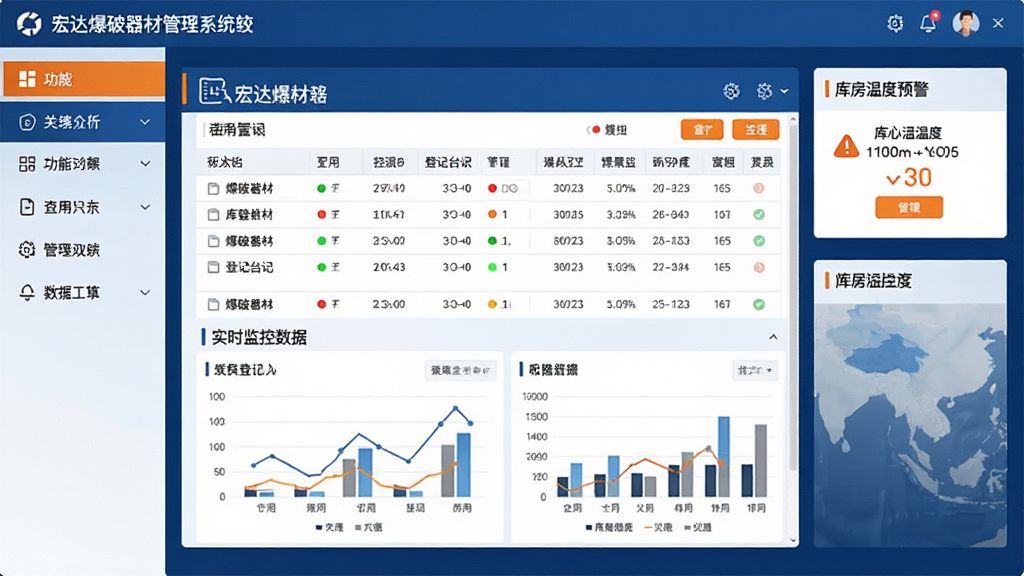Tick the checkbox in the 库壁器材 row

click(x=213, y=215)
